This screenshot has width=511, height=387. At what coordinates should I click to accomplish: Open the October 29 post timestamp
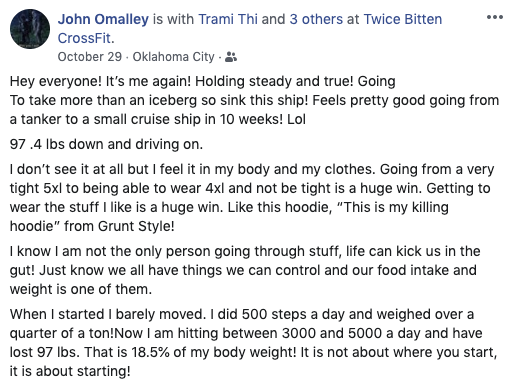click(x=90, y=57)
